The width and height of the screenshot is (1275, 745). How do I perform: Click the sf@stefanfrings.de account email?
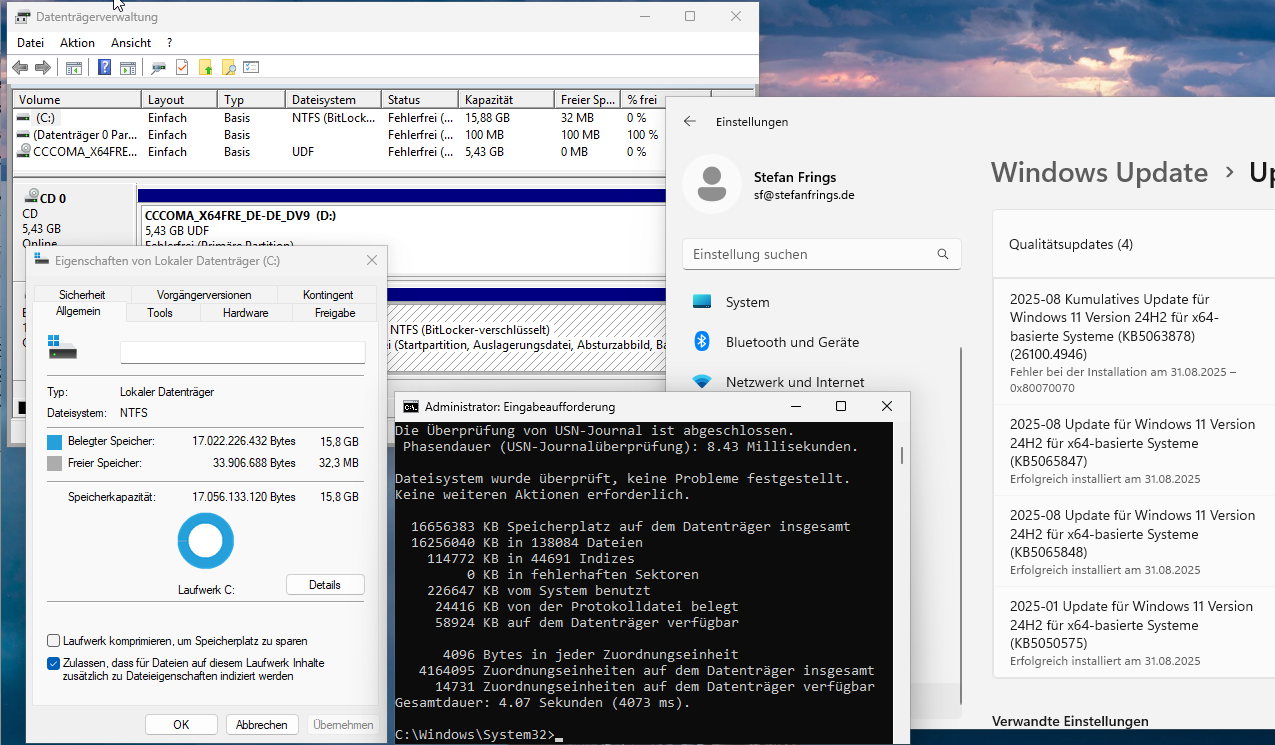[x=804, y=196]
